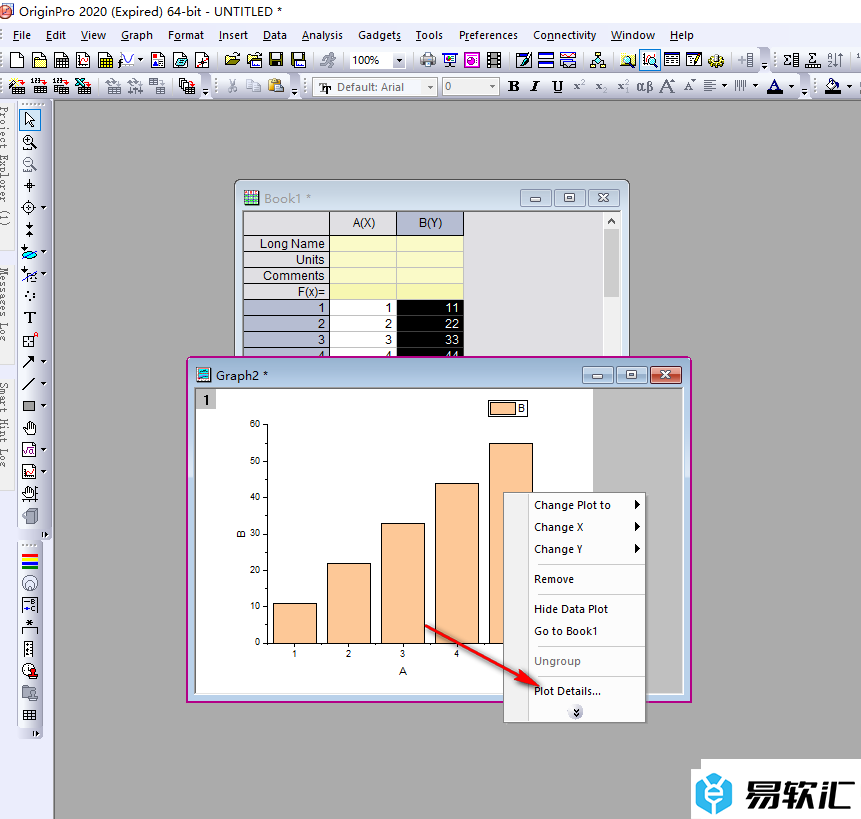861x819 pixels.
Task: Open the Gadgets menu
Action: point(379,35)
